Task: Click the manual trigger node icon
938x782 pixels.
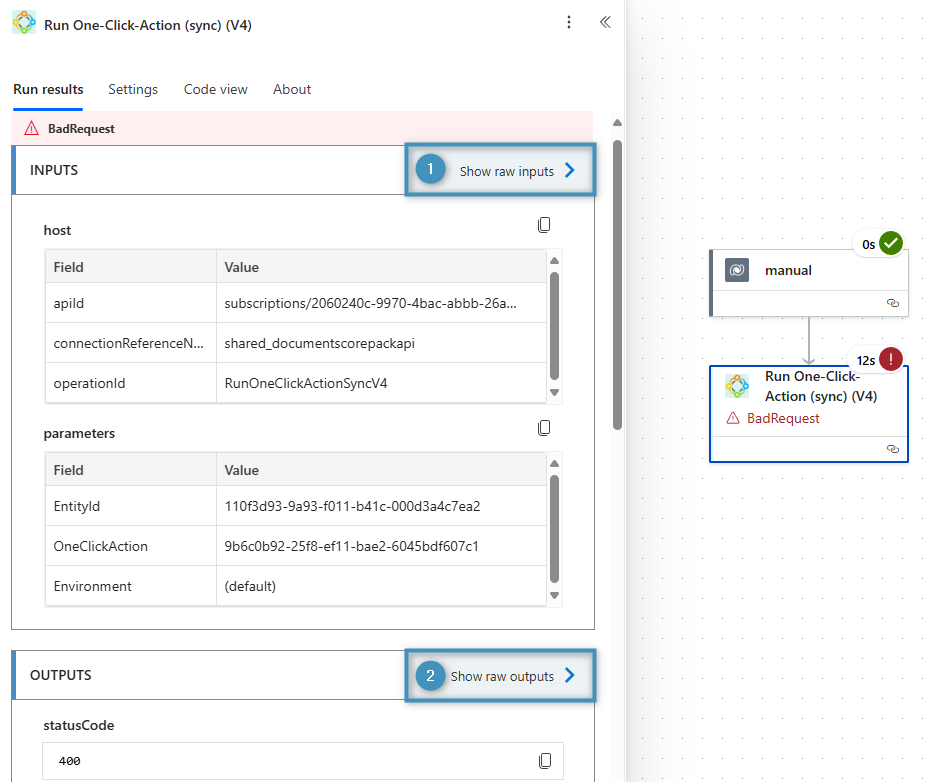Action: coord(737,270)
